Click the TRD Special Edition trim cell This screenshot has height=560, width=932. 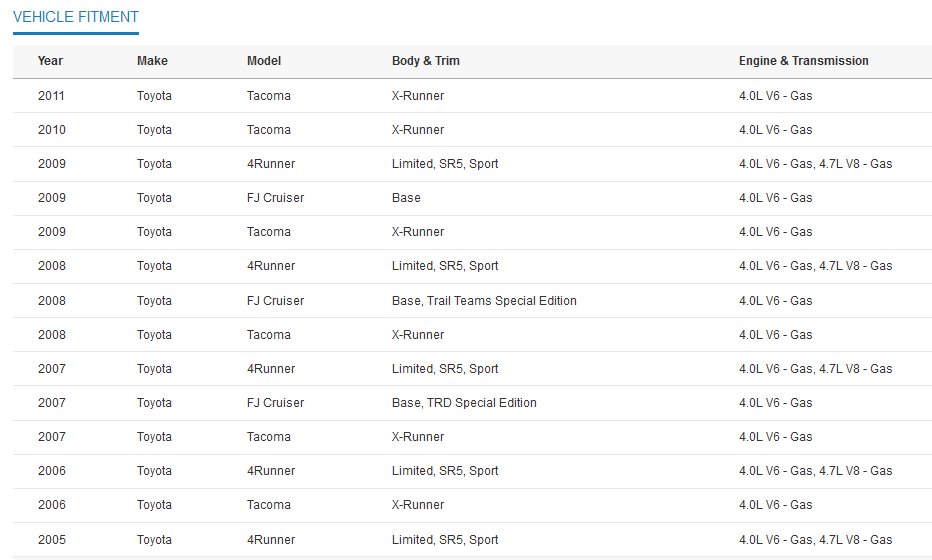pyautogui.click(x=464, y=403)
